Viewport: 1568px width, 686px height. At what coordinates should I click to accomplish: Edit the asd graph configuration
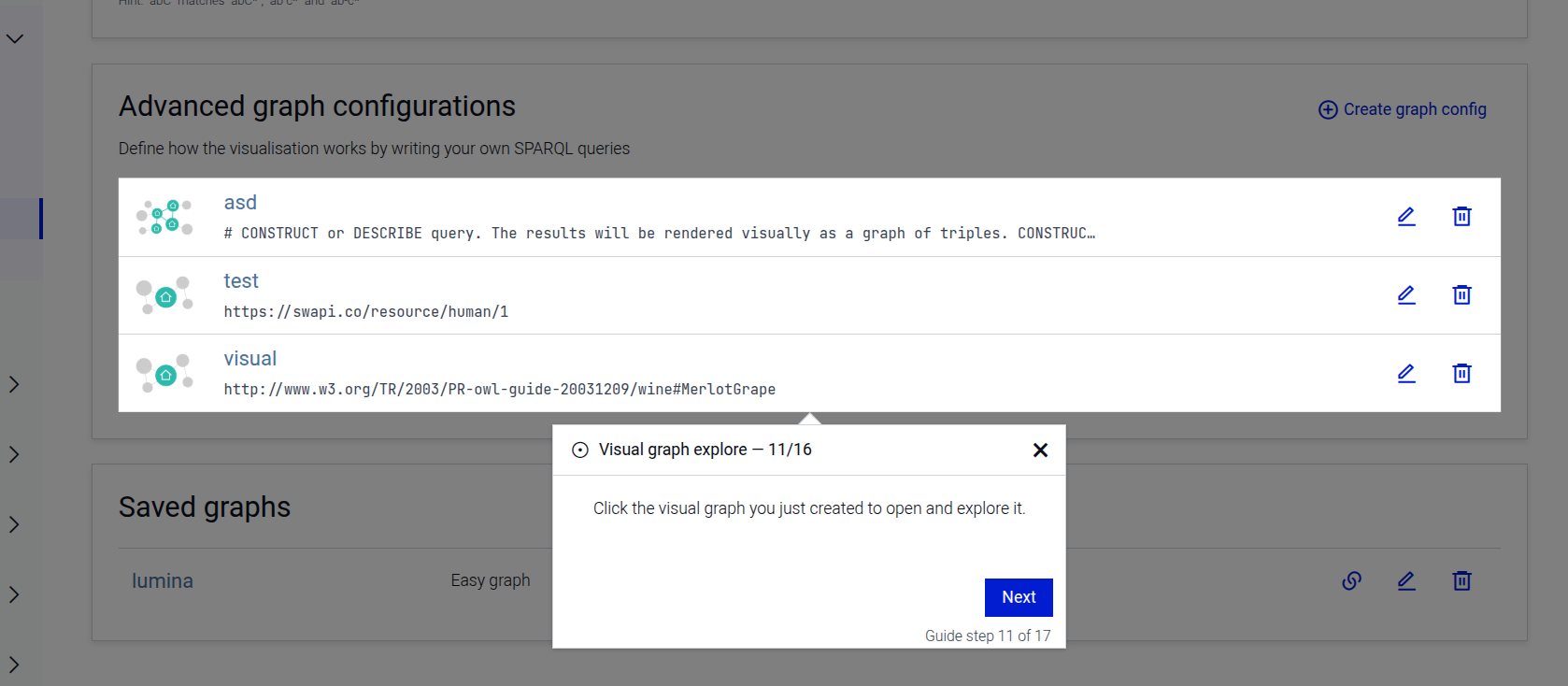[x=1405, y=217]
